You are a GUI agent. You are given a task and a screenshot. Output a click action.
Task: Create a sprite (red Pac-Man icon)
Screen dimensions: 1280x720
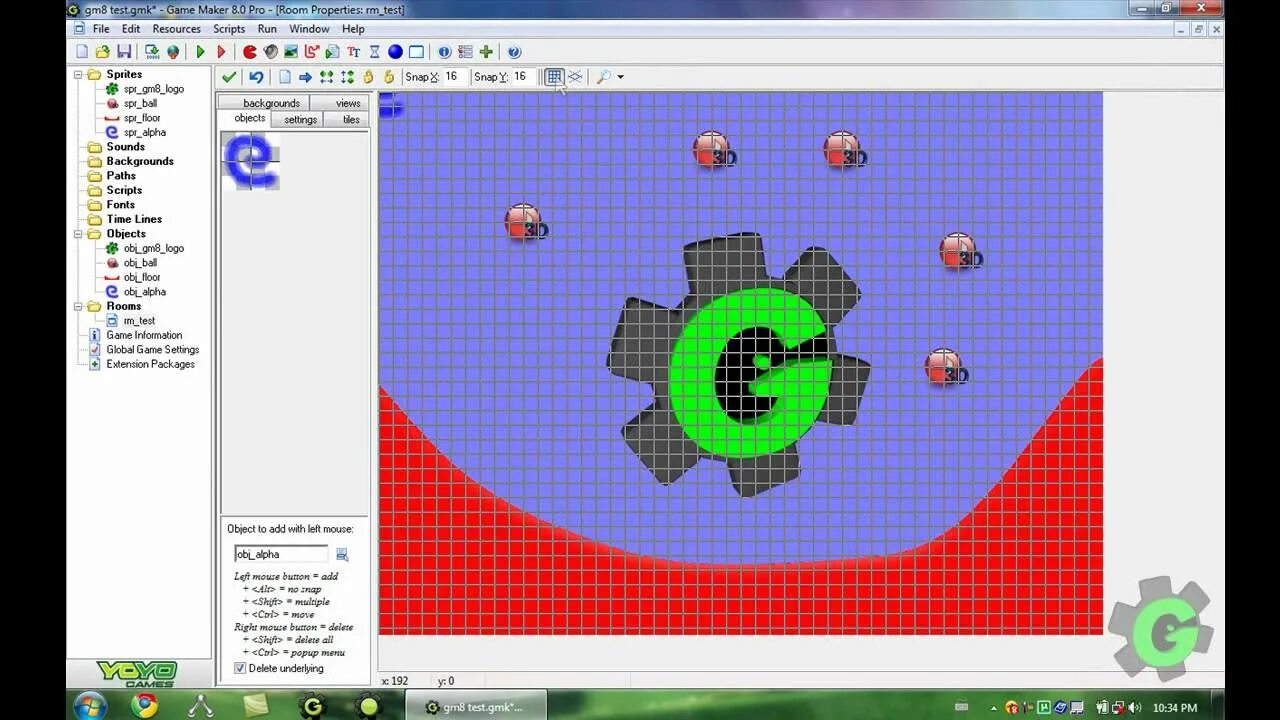[x=249, y=52]
